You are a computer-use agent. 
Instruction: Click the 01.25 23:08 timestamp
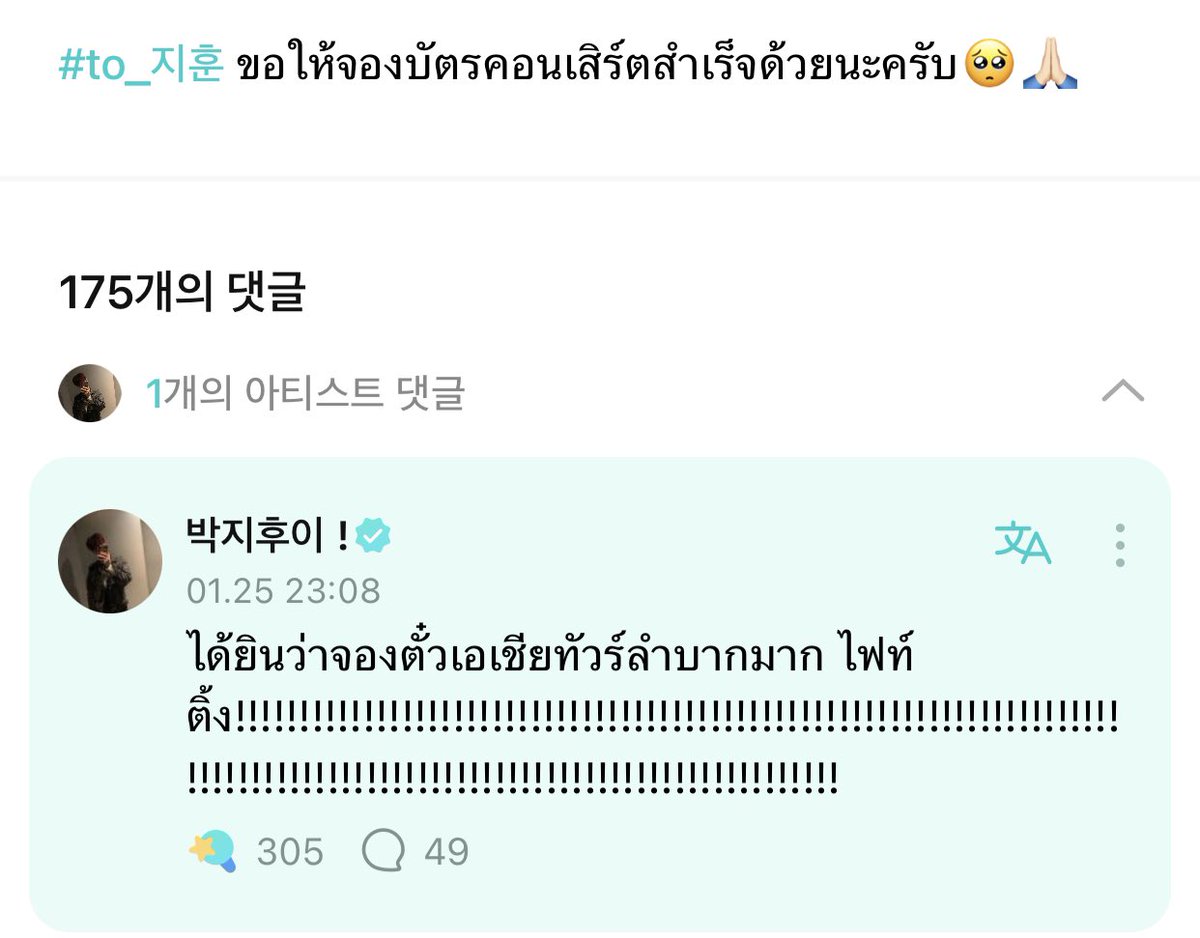click(x=283, y=591)
